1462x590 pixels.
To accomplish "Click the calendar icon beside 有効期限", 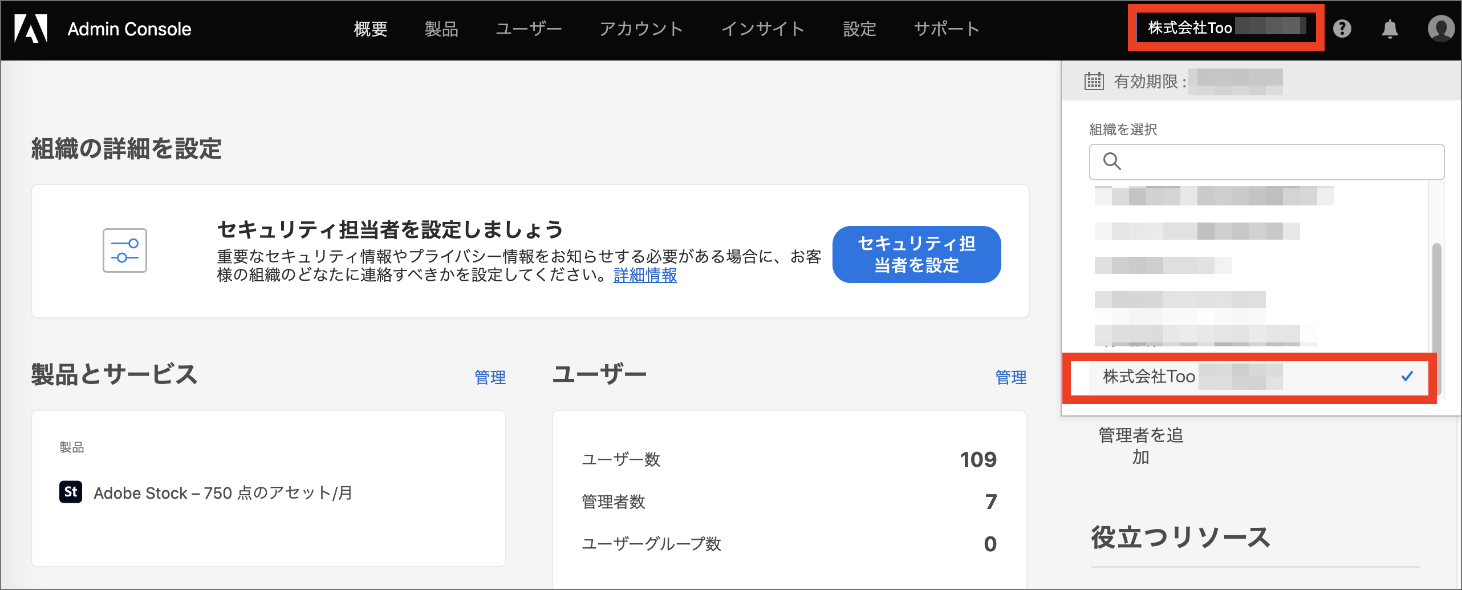I will tap(1094, 81).
